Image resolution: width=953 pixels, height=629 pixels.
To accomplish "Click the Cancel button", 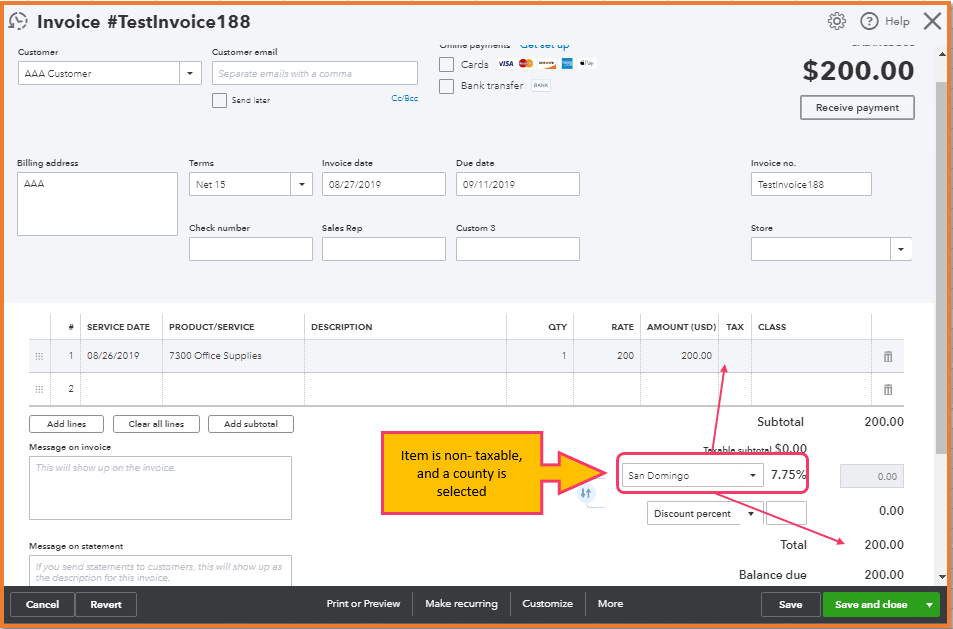I will pyautogui.click(x=43, y=605).
